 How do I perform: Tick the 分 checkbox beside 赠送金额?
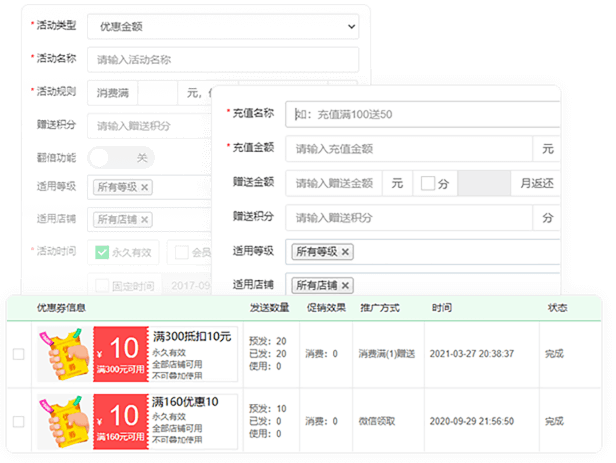pos(428,183)
